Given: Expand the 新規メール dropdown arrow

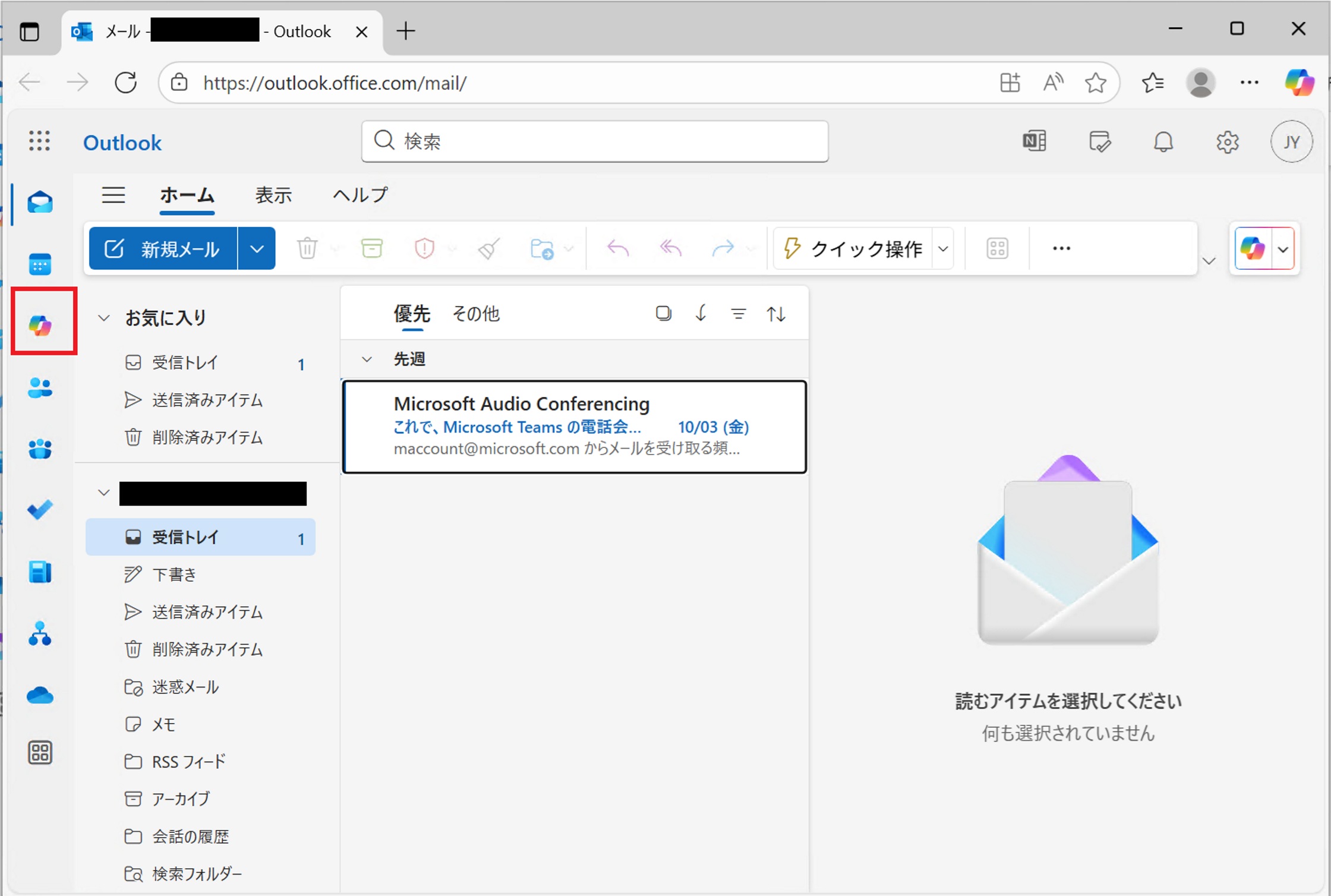Looking at the screenshot, I should tap(257, 248).
